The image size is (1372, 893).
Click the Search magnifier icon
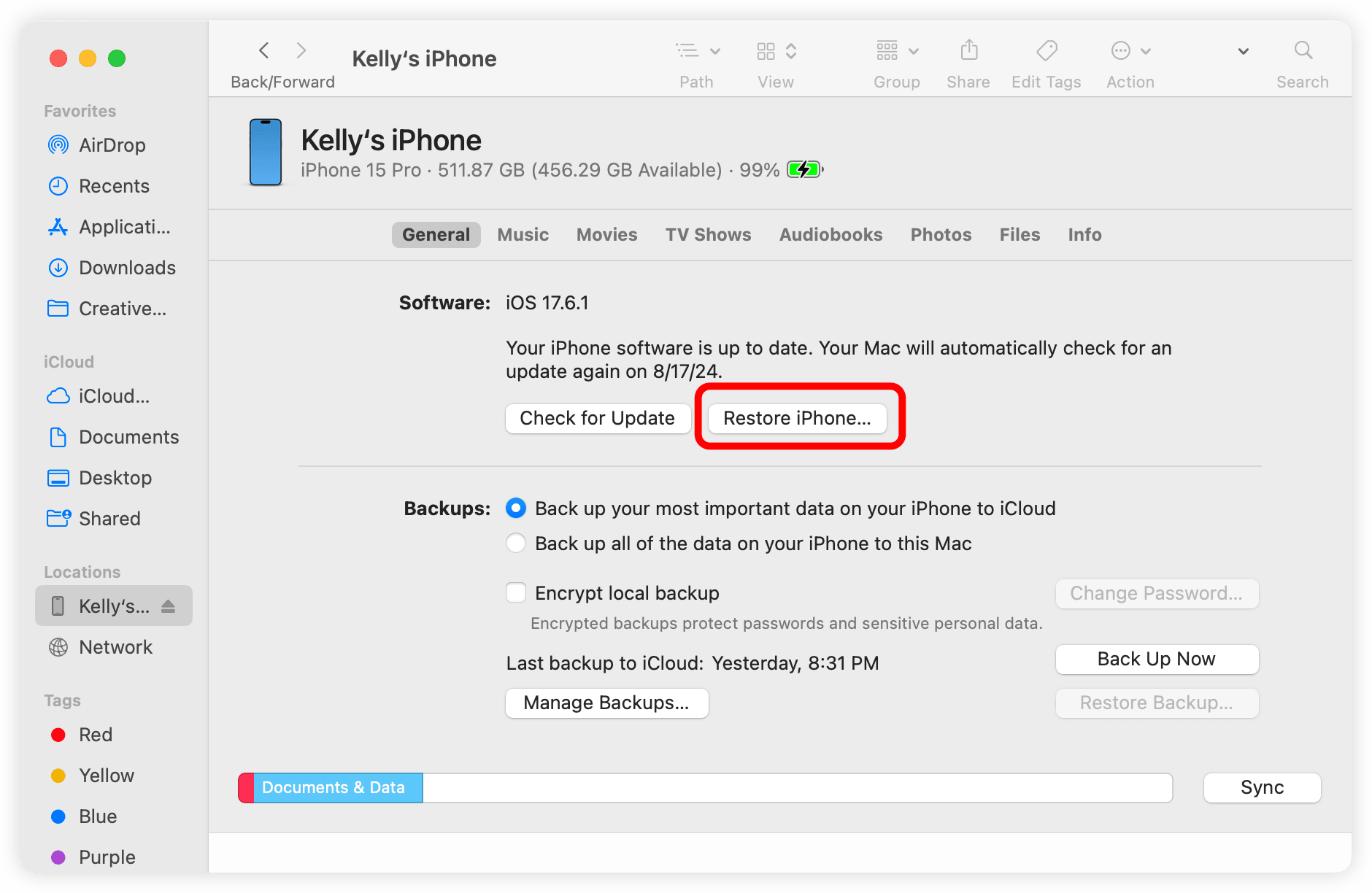[x=1303, y=50]
